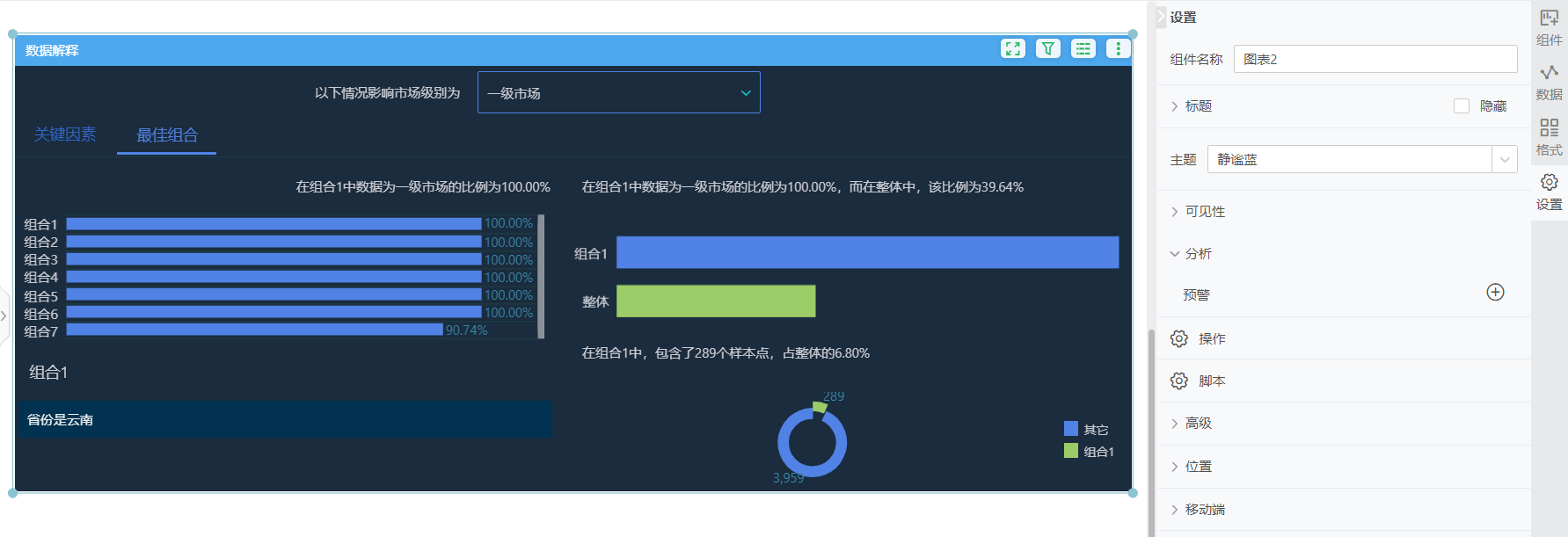Open the 一级市场 market level dropdown
Screen dimensions: 1568x537
[x=618, y=93]
